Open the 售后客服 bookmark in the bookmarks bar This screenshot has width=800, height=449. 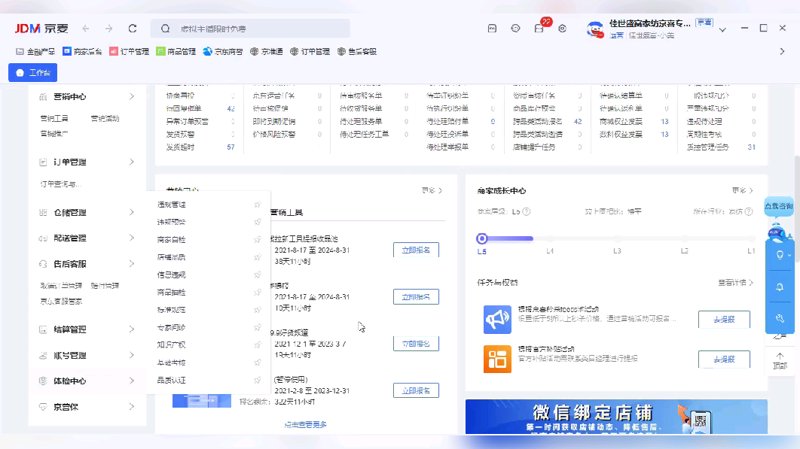[357, 52]
